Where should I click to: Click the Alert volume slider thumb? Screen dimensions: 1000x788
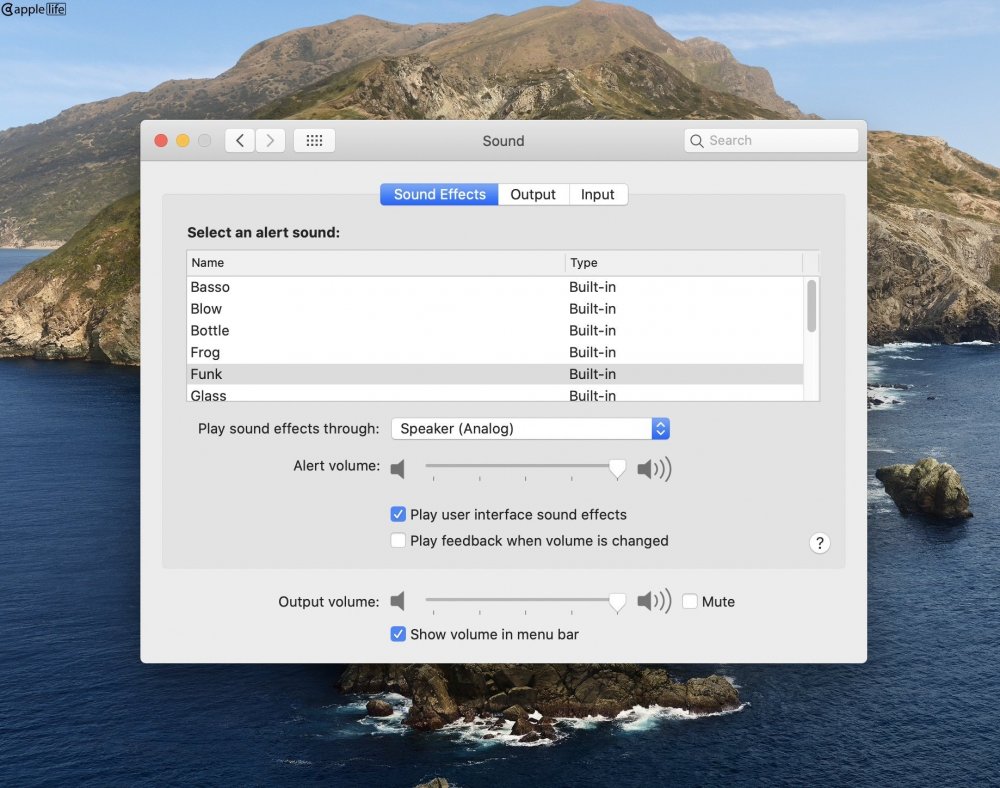[x=617, y=469]
